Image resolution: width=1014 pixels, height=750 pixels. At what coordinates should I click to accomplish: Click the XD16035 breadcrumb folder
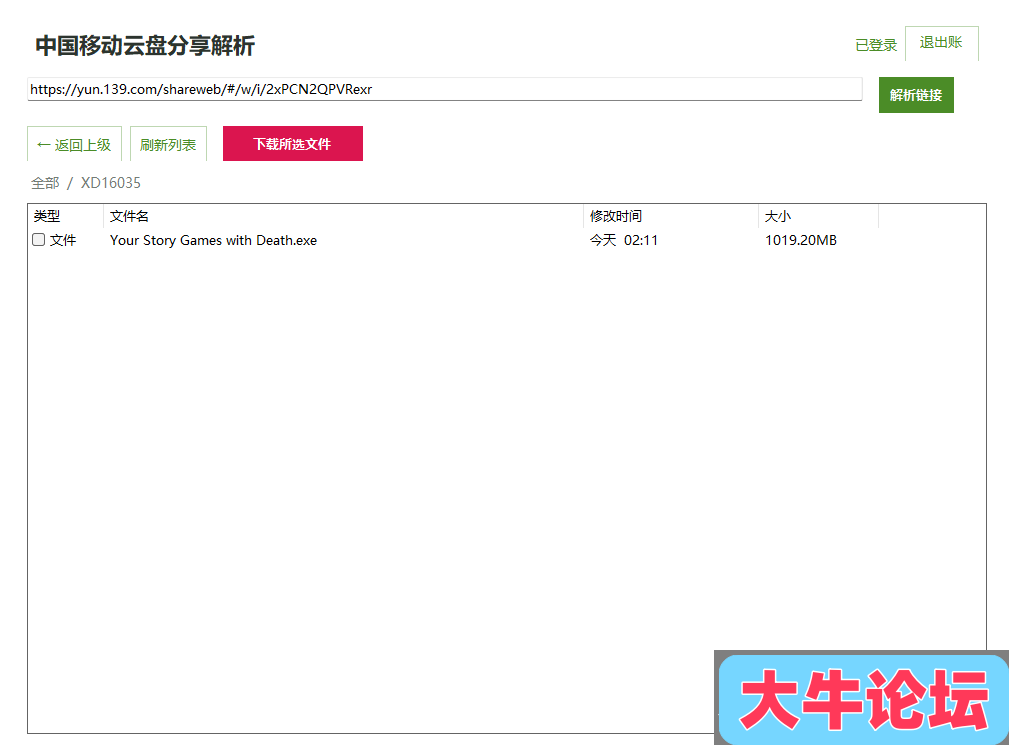[x=111, y=183]
